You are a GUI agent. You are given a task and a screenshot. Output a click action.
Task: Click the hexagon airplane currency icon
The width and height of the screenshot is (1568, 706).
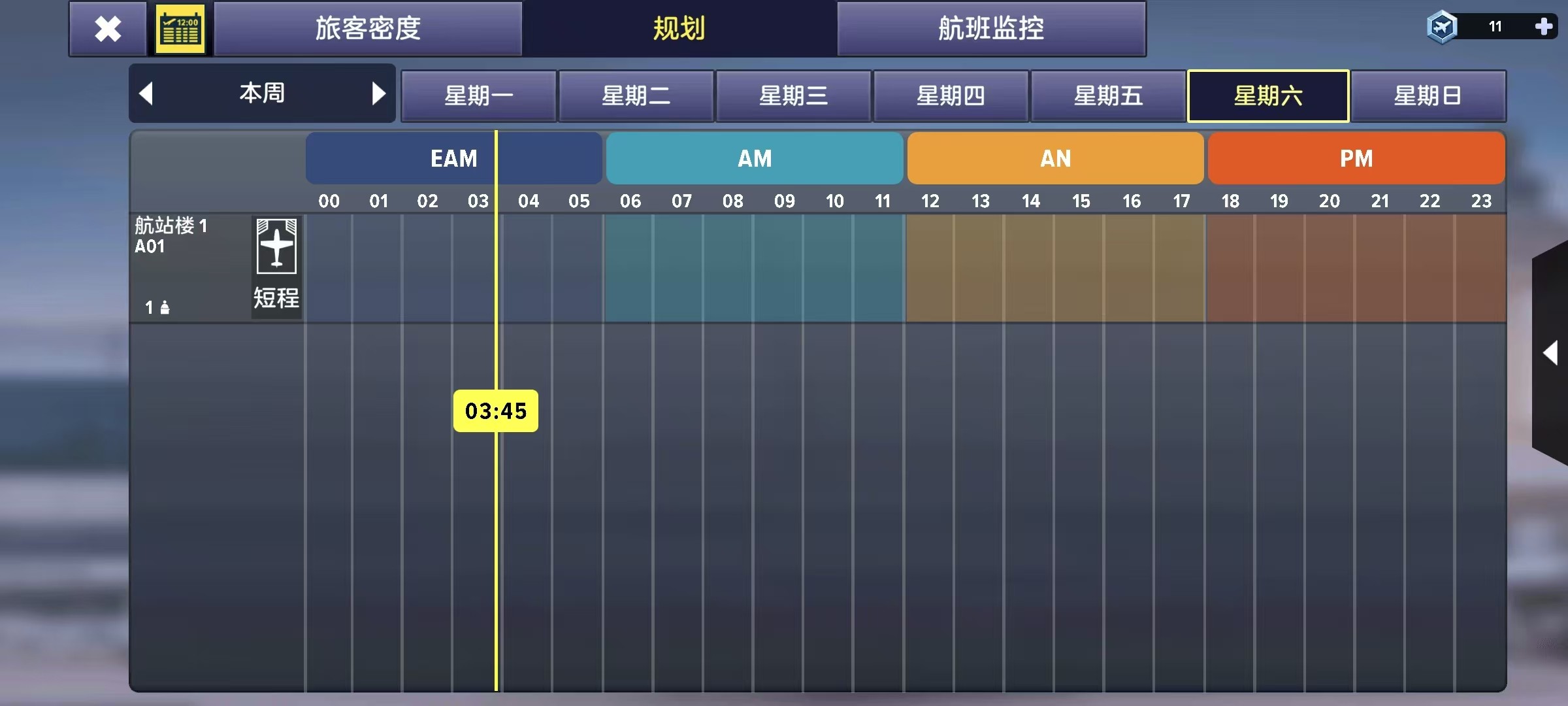pyautogui.click(x=1442, y=27)
